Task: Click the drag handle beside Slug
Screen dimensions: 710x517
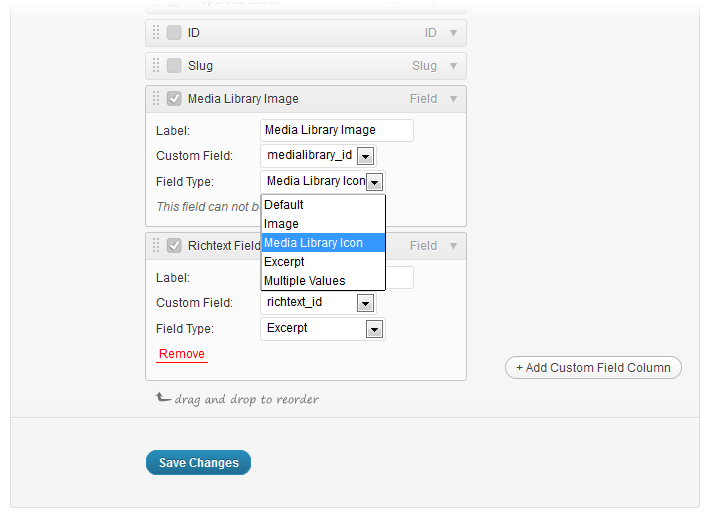Action: coord(156,66)
